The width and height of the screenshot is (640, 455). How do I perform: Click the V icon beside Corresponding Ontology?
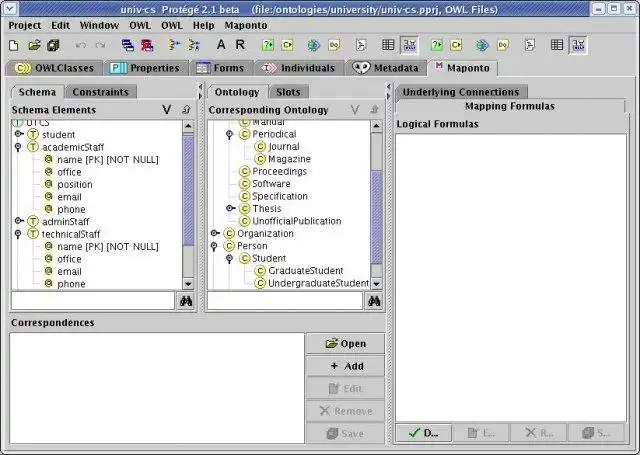click(x=355, y=110)
